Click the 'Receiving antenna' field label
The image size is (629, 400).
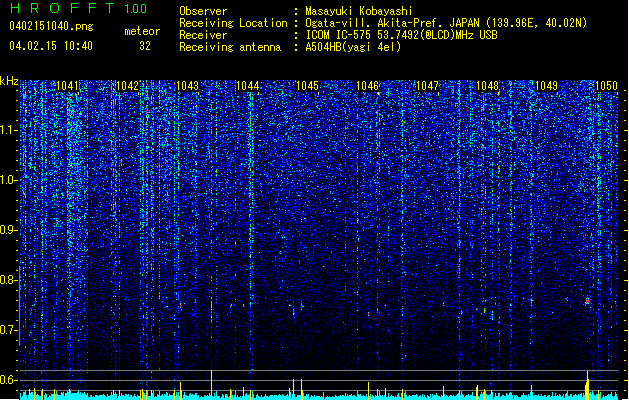tap(230, 47)
